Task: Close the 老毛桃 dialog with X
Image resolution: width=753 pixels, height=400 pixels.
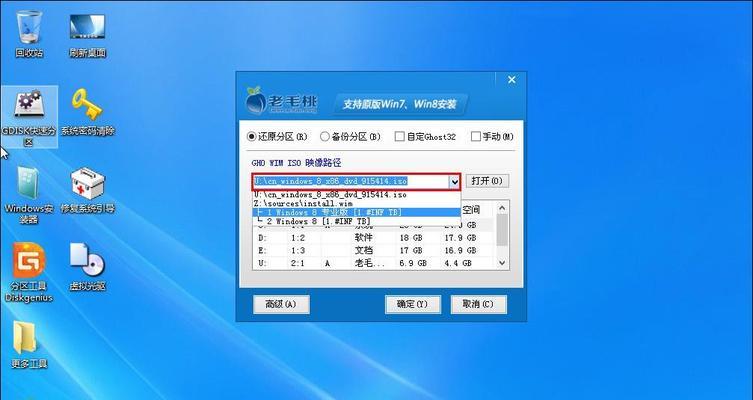Action: click(512, 80)
